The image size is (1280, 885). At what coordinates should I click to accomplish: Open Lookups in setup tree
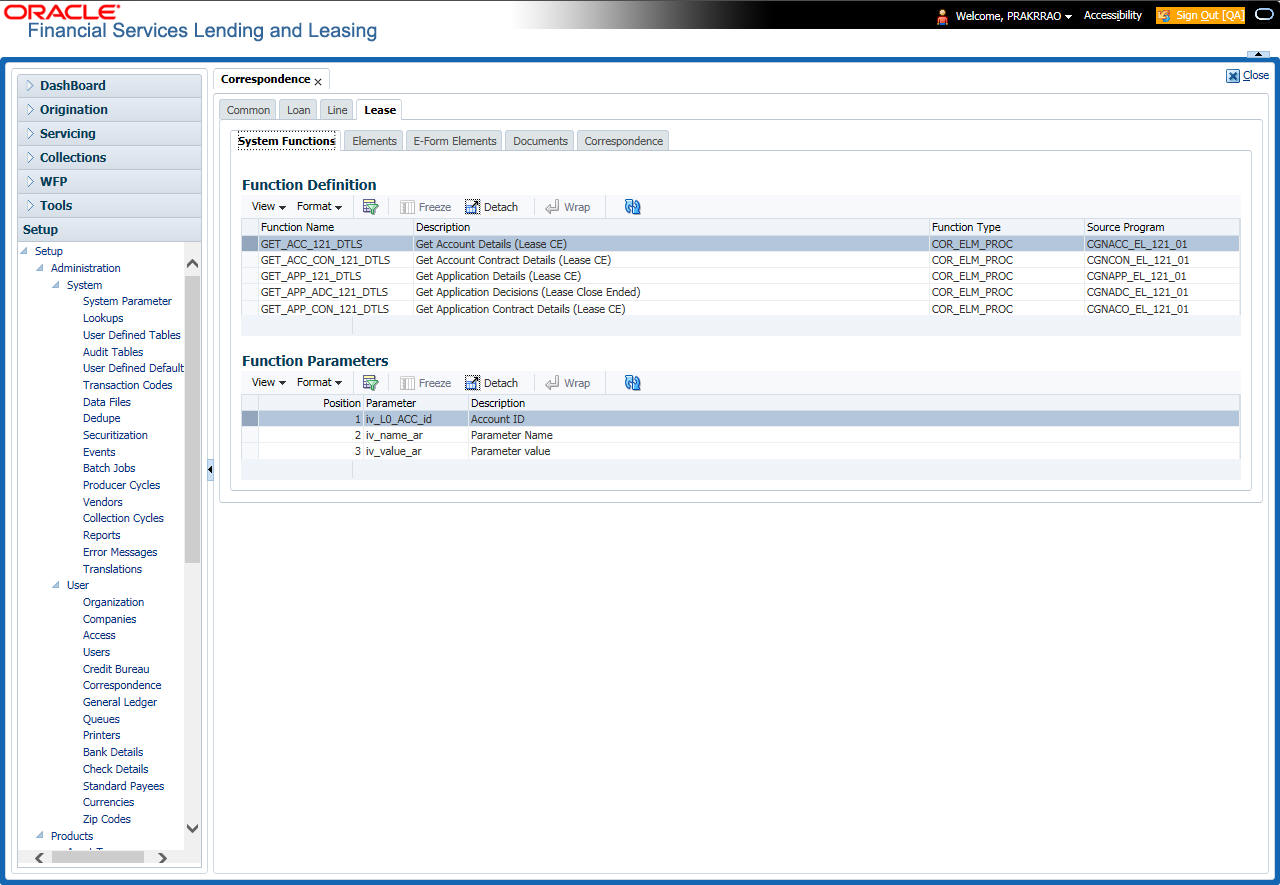(x=103, y=318)
